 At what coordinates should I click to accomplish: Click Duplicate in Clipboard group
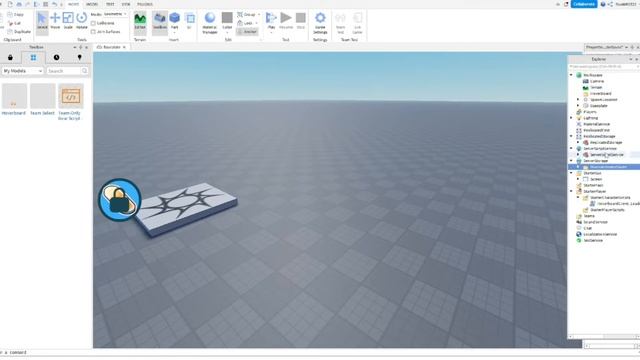tap(19, 31)
